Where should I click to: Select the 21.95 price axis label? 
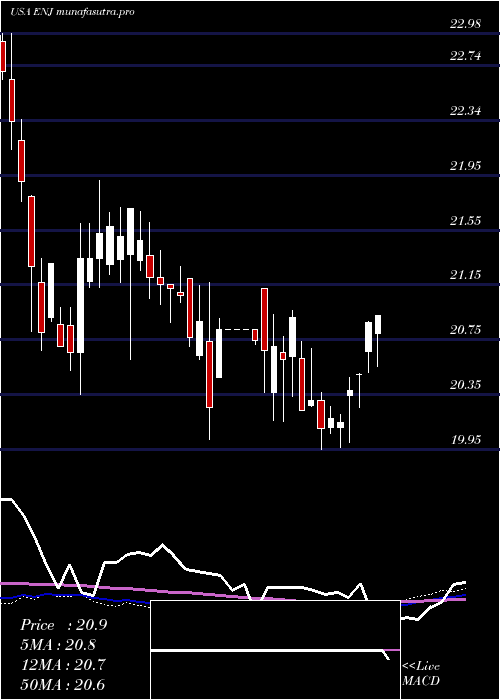click(x=465, y=166)
